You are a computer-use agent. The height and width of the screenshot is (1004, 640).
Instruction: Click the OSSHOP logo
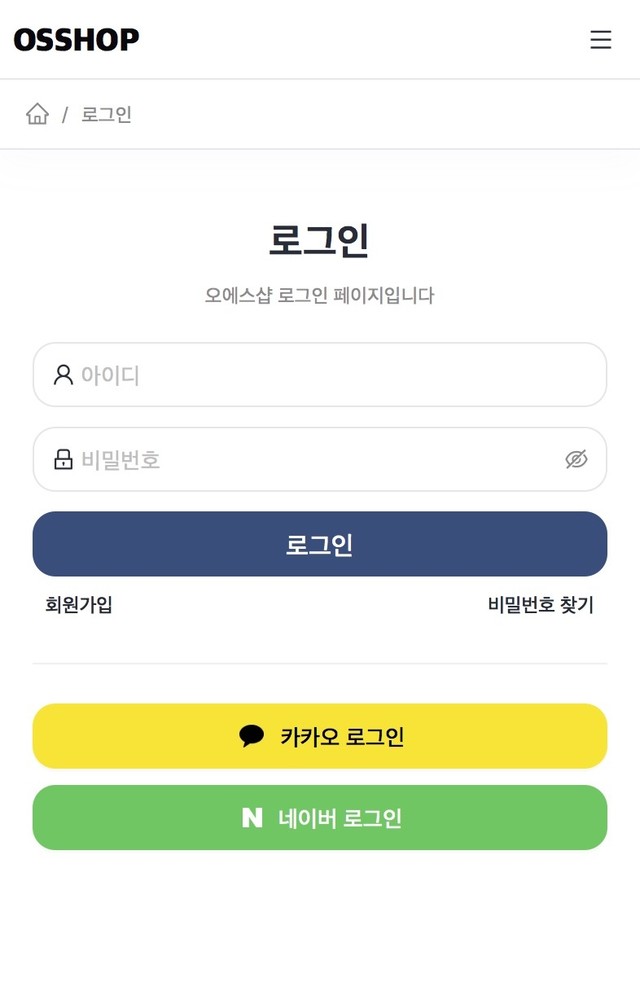pos(76,40)
